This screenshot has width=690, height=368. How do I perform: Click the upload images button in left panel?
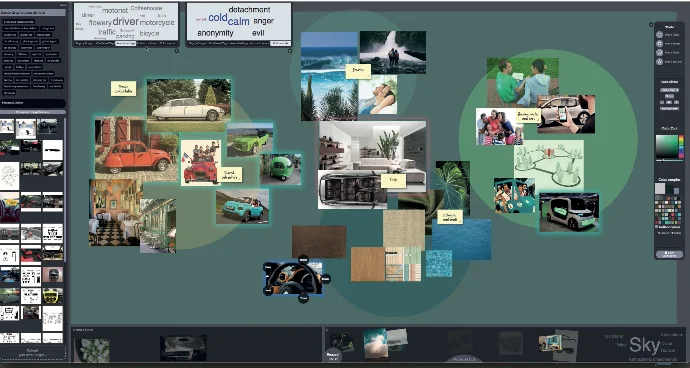pyautogui.click(x=32, y=353)
